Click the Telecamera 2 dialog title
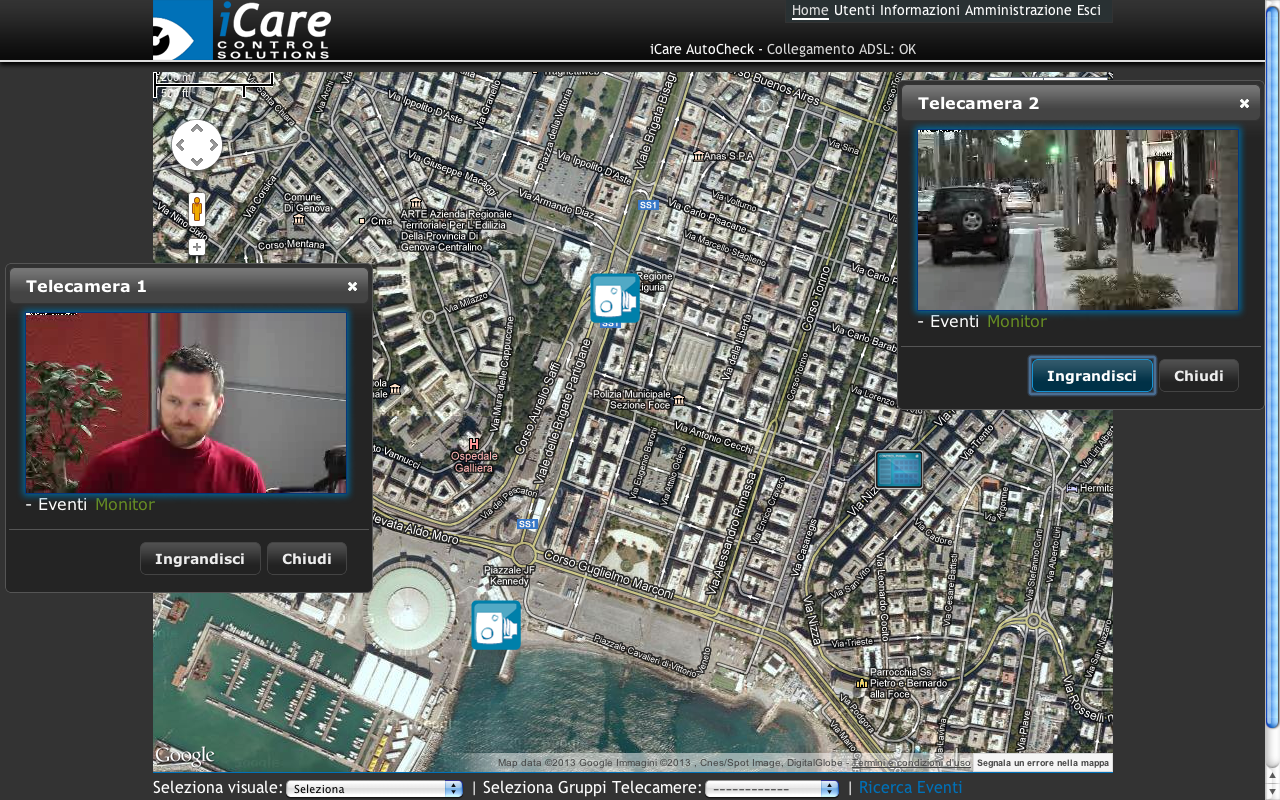The width and height of the screenshot is (1280, 800). tap(979, 103)
